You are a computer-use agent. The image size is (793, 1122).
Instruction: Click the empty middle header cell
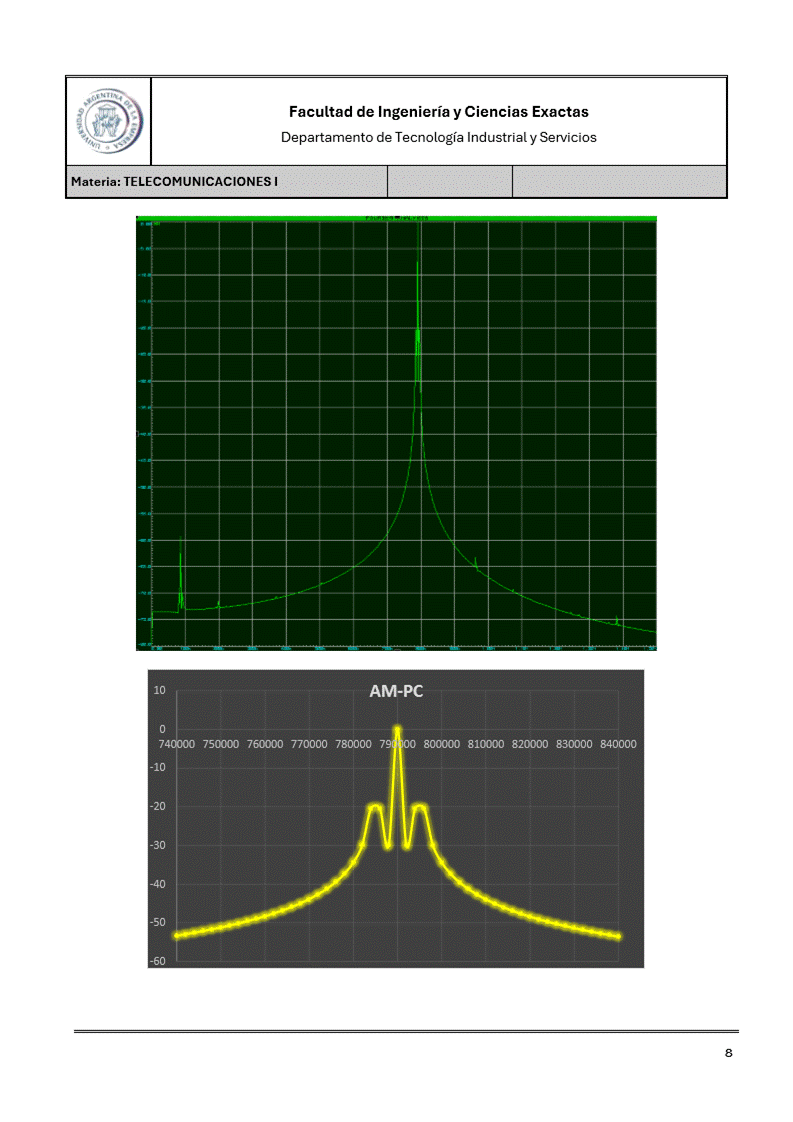(x=449, y=182)
